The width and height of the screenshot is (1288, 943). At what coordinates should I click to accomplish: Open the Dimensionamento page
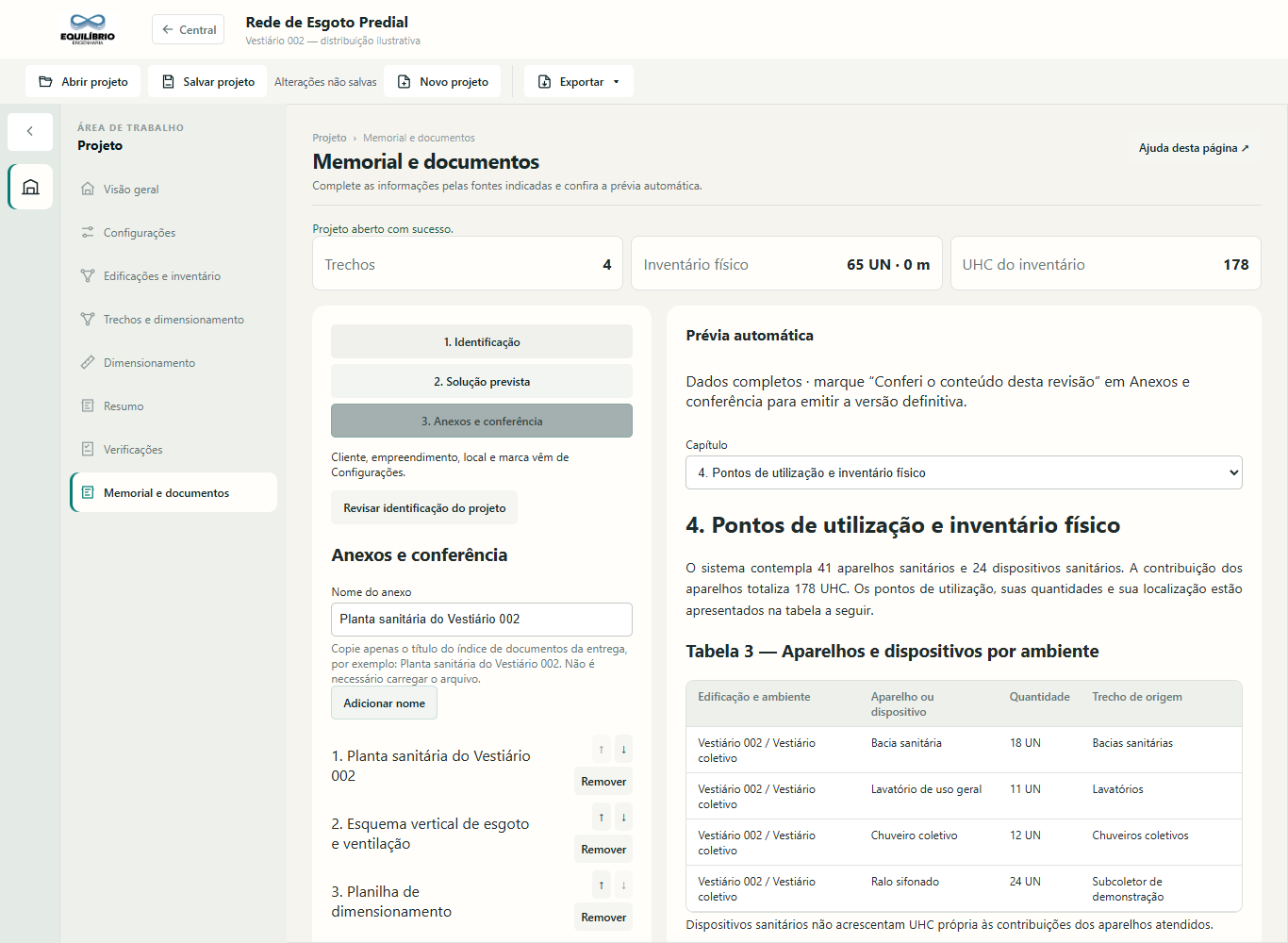click(173, 362)
